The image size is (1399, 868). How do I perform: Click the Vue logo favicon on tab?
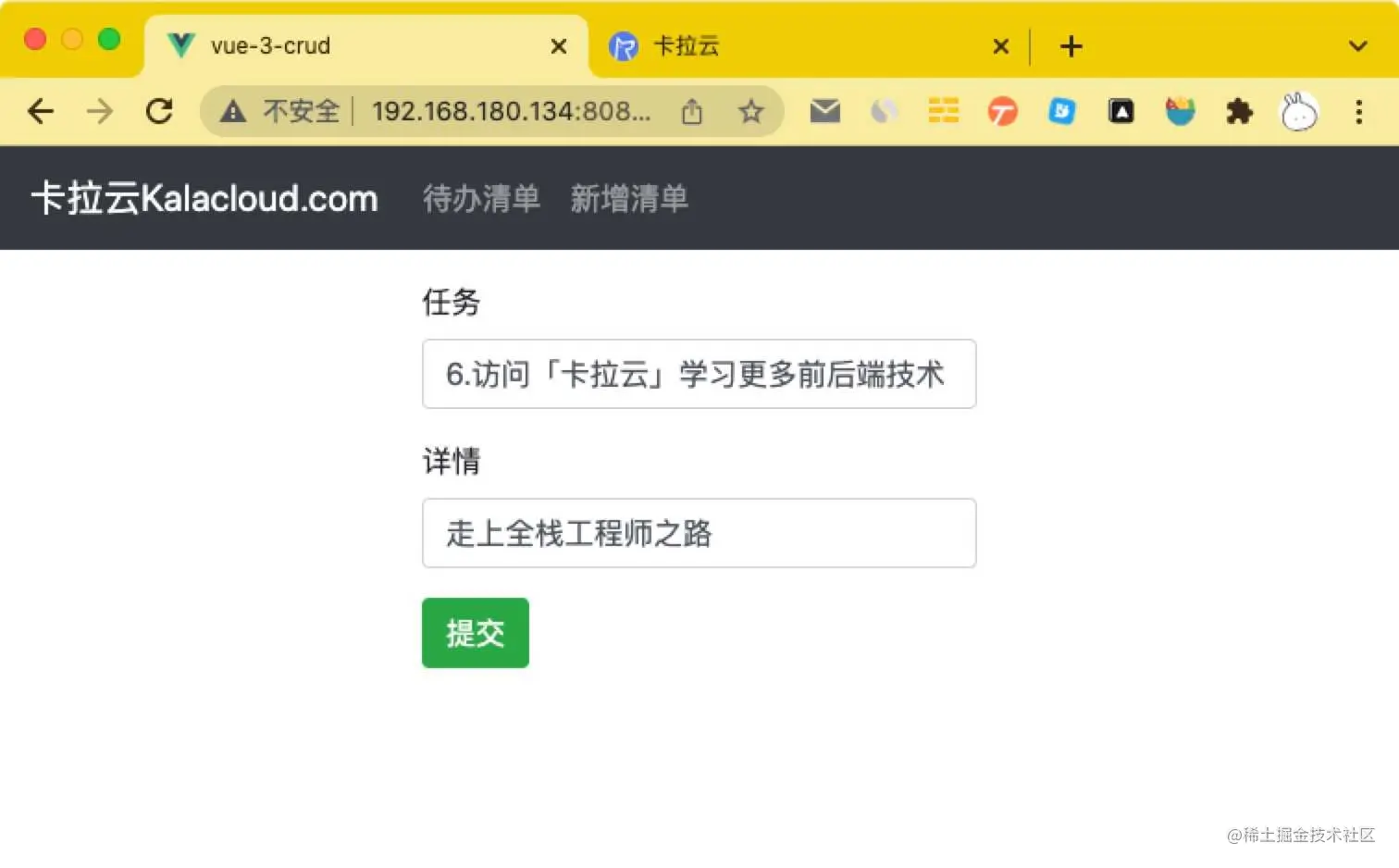point(181,45)
